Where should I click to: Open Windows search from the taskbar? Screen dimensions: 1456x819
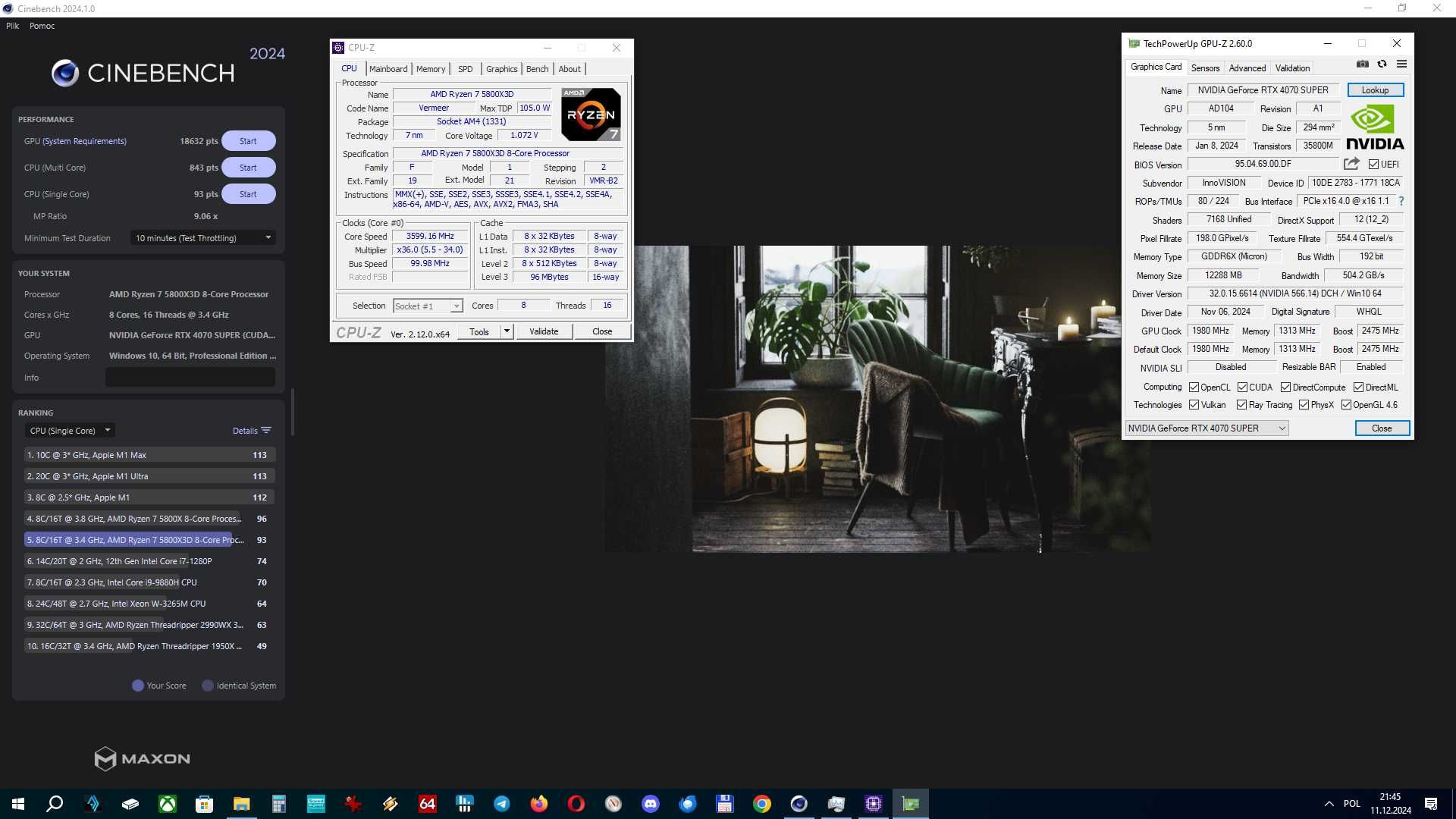tap(55, 804)
